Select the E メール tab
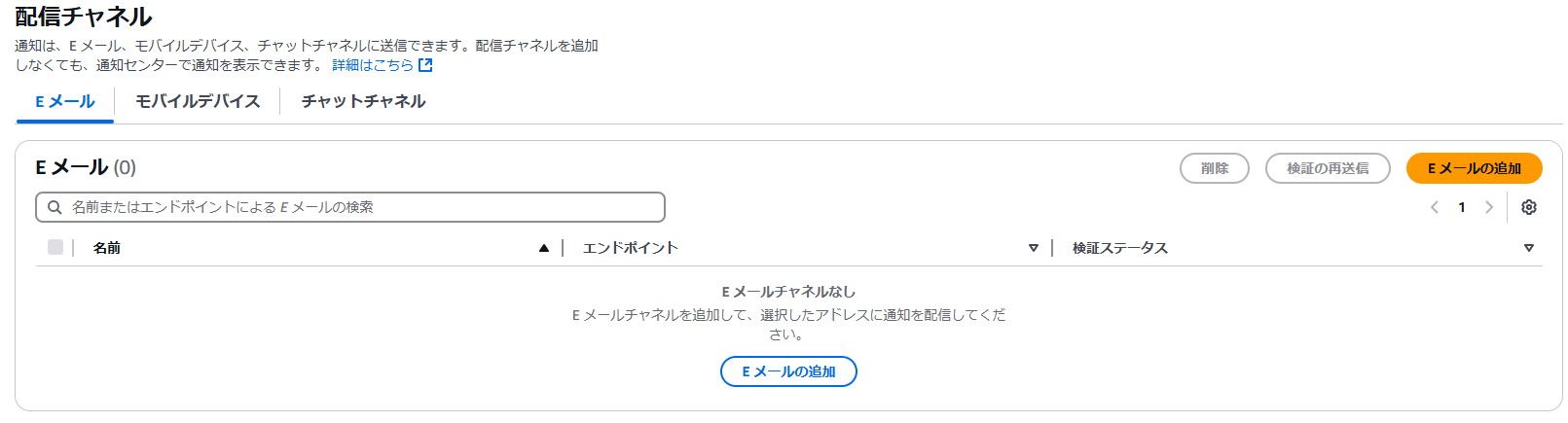The width and height of the screenshot is (1568, 423). point(65,101)
